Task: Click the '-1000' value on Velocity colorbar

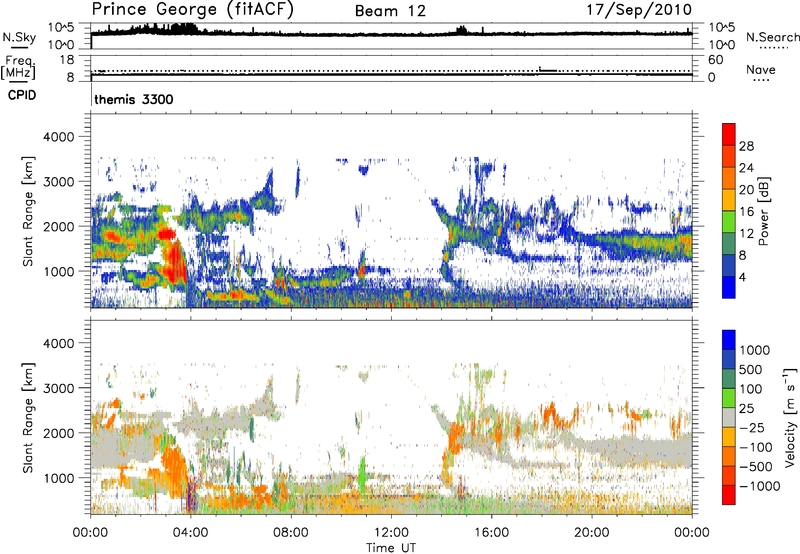Action: click(x=760, y=486)
